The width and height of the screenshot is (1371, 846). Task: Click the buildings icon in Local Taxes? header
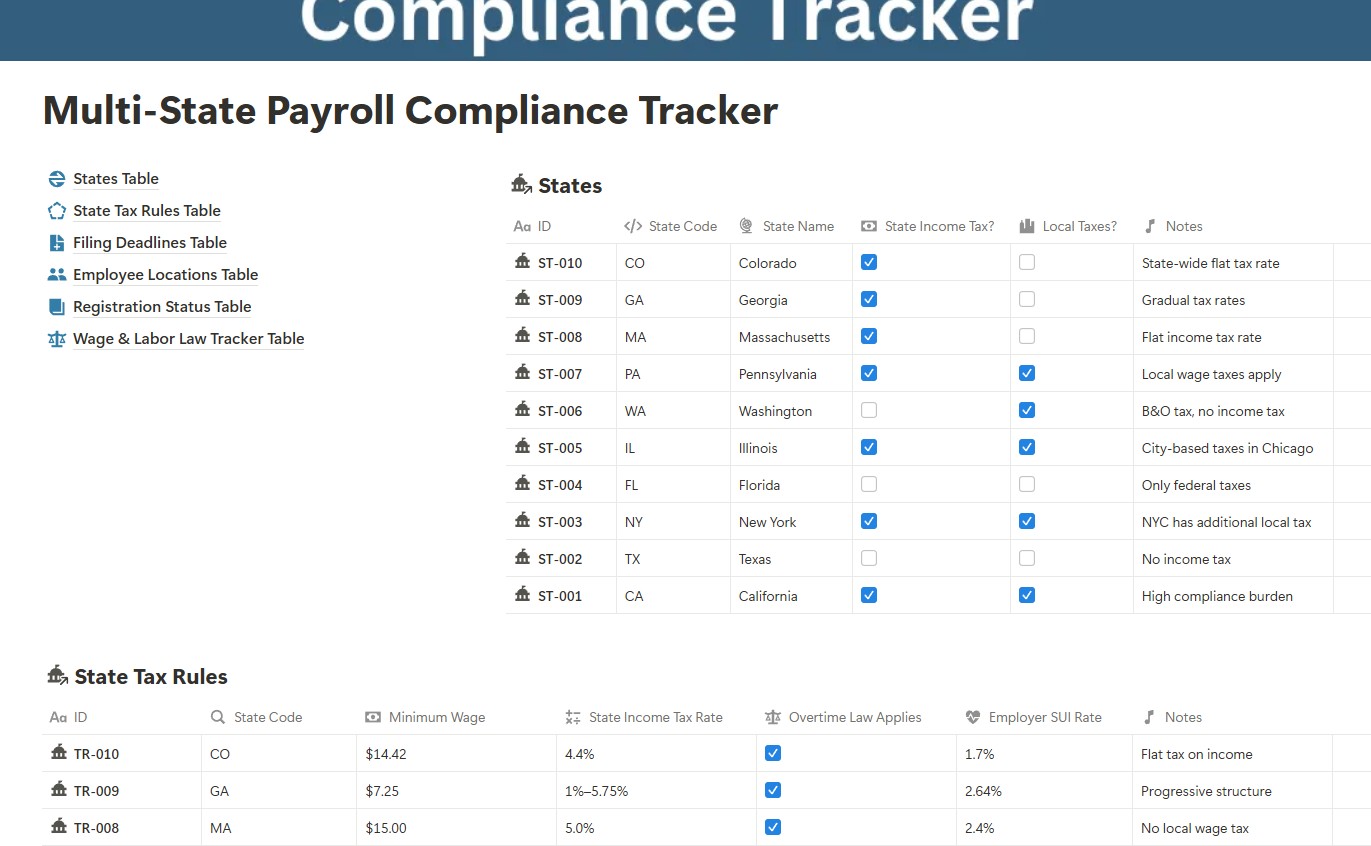[1026, 226]
